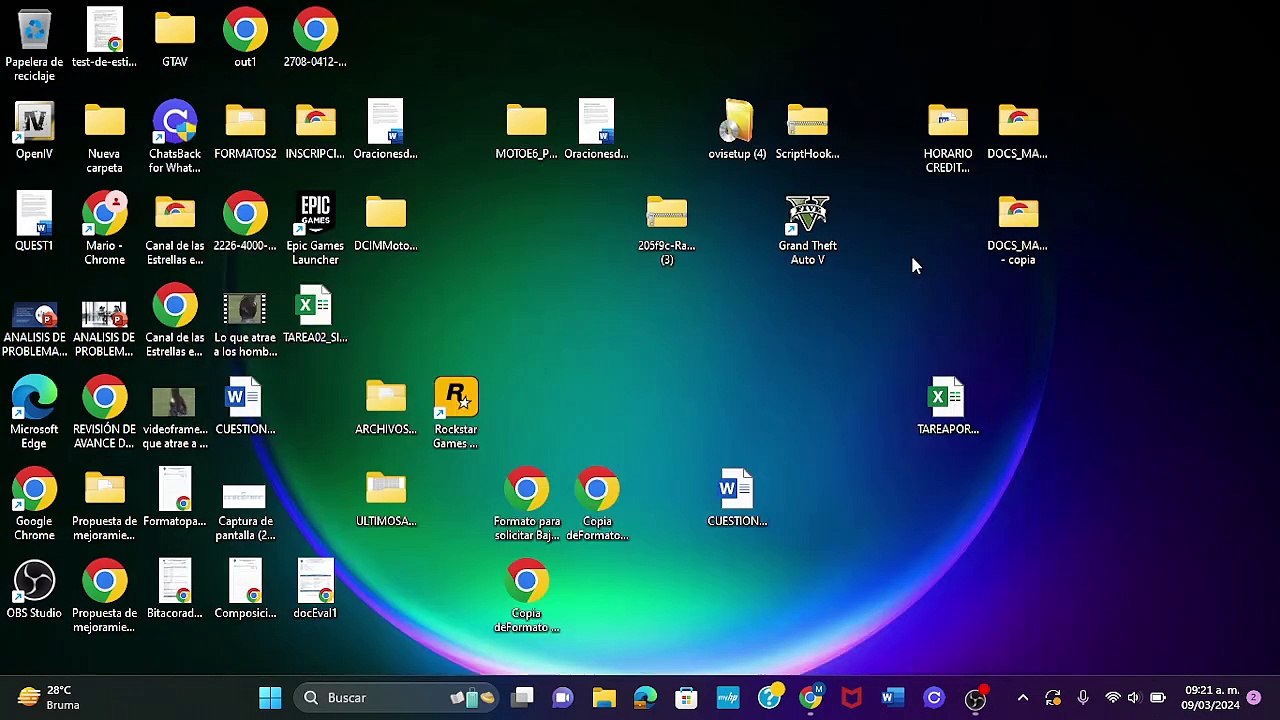Select the test-de-esti... document icon
Screen dimensions: 1280x720
click(104, 40)
